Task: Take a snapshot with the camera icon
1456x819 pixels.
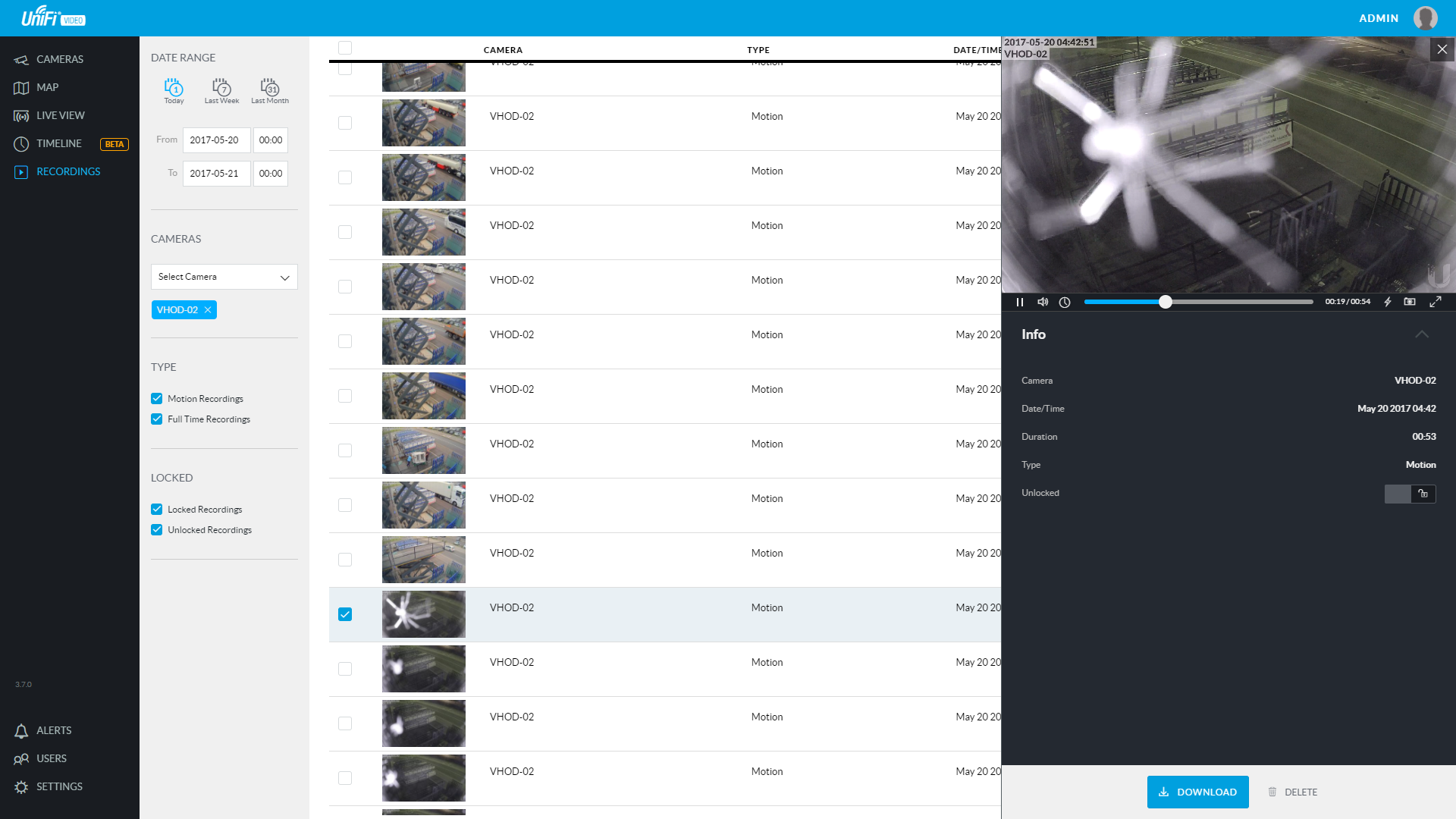Action: click(1410, 302)
